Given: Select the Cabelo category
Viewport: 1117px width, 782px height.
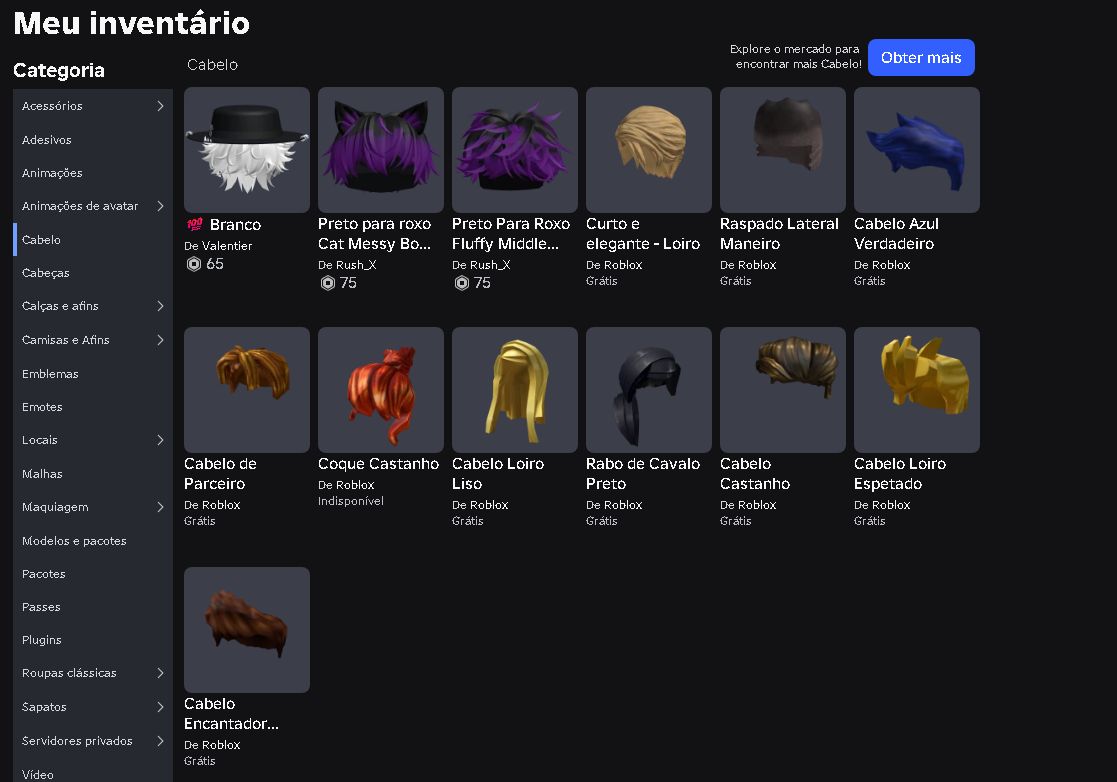Looking at the screenshot, I should click(x=93, y=239).
